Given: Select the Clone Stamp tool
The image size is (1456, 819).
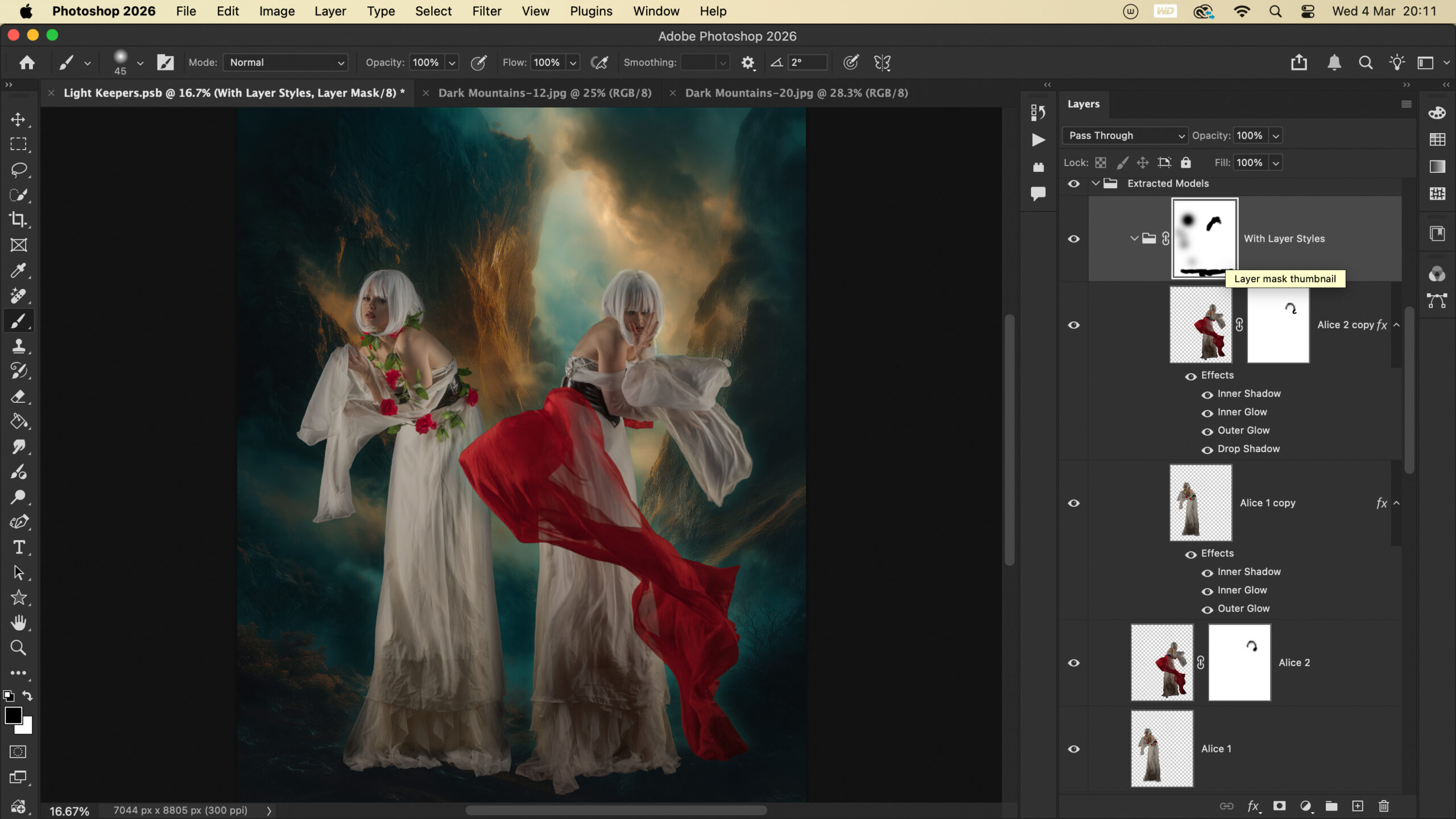Looking at the screenshot, I should coord(18,346).
